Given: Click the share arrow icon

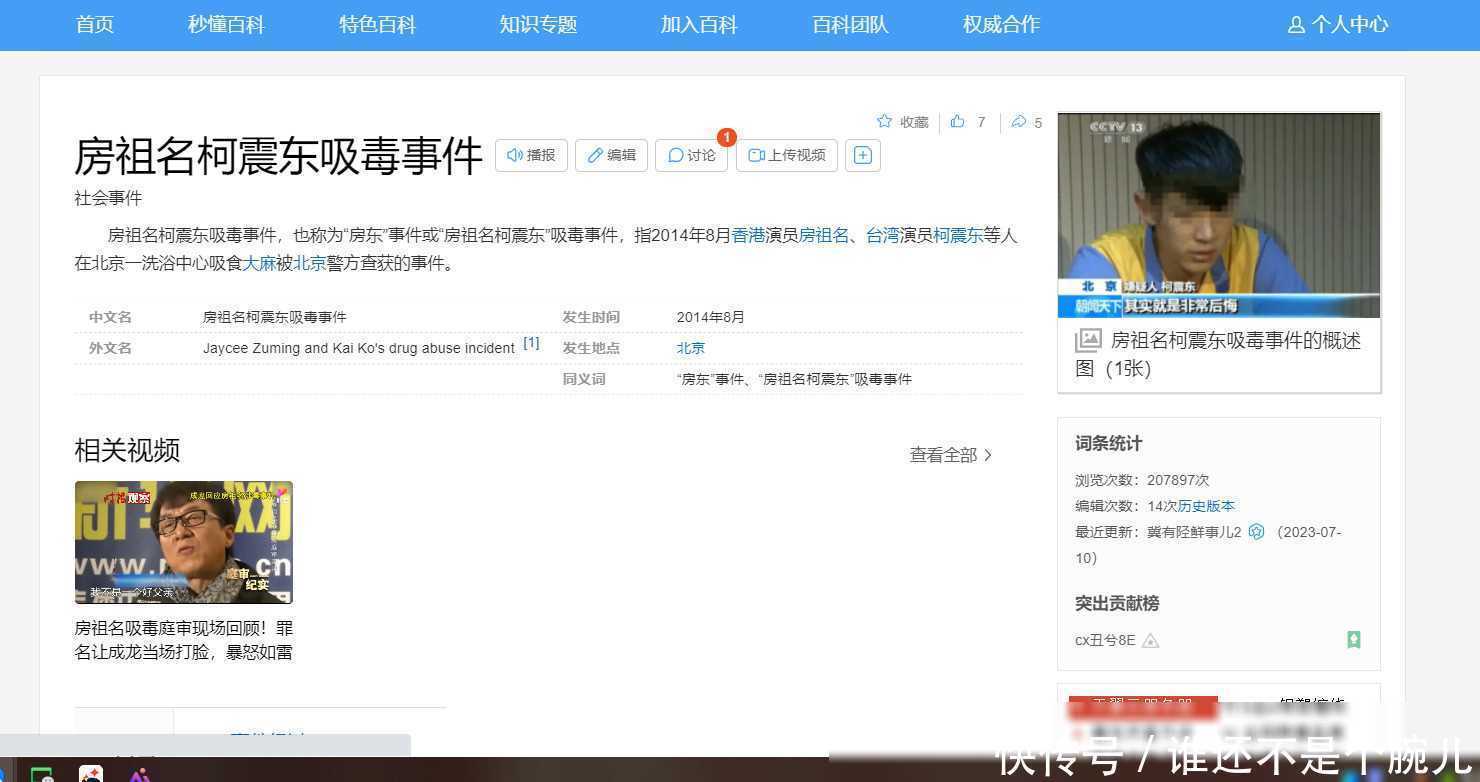Looking at the screenshot, I should pyautogui.click(x=1018, y=121).
